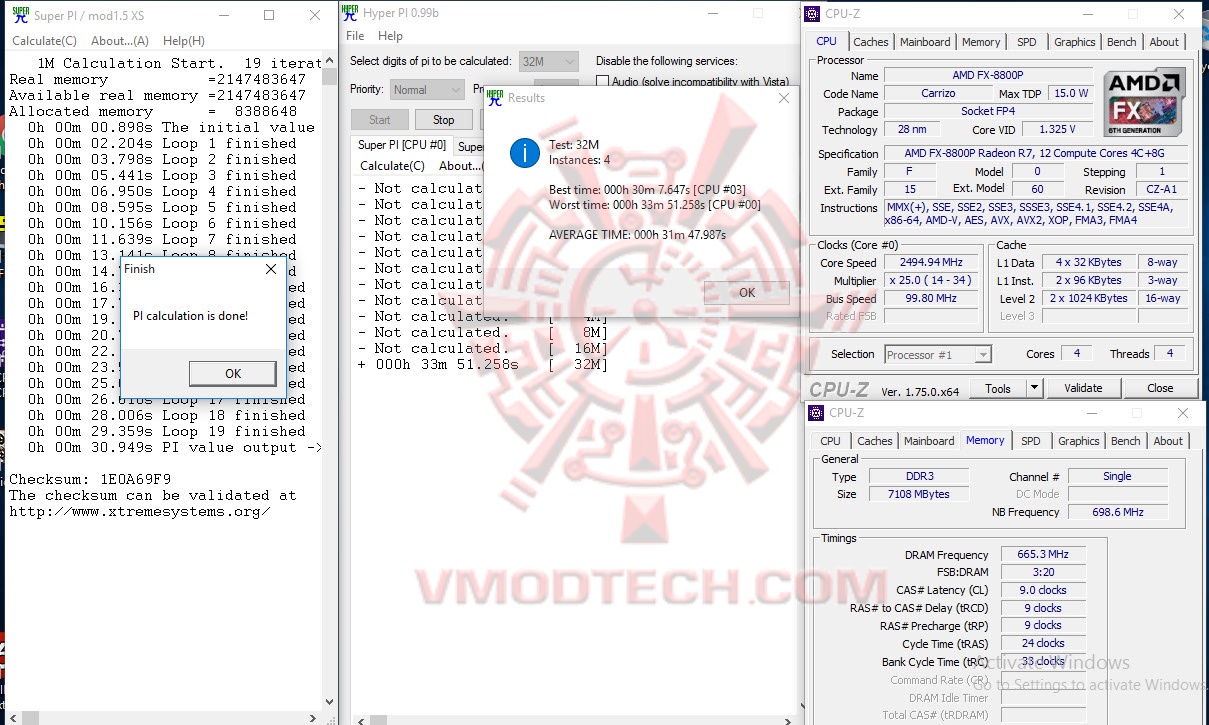Click the Name field AMD FX-8800P
This screenshot has width=1209, height=725.
[990, 76]
